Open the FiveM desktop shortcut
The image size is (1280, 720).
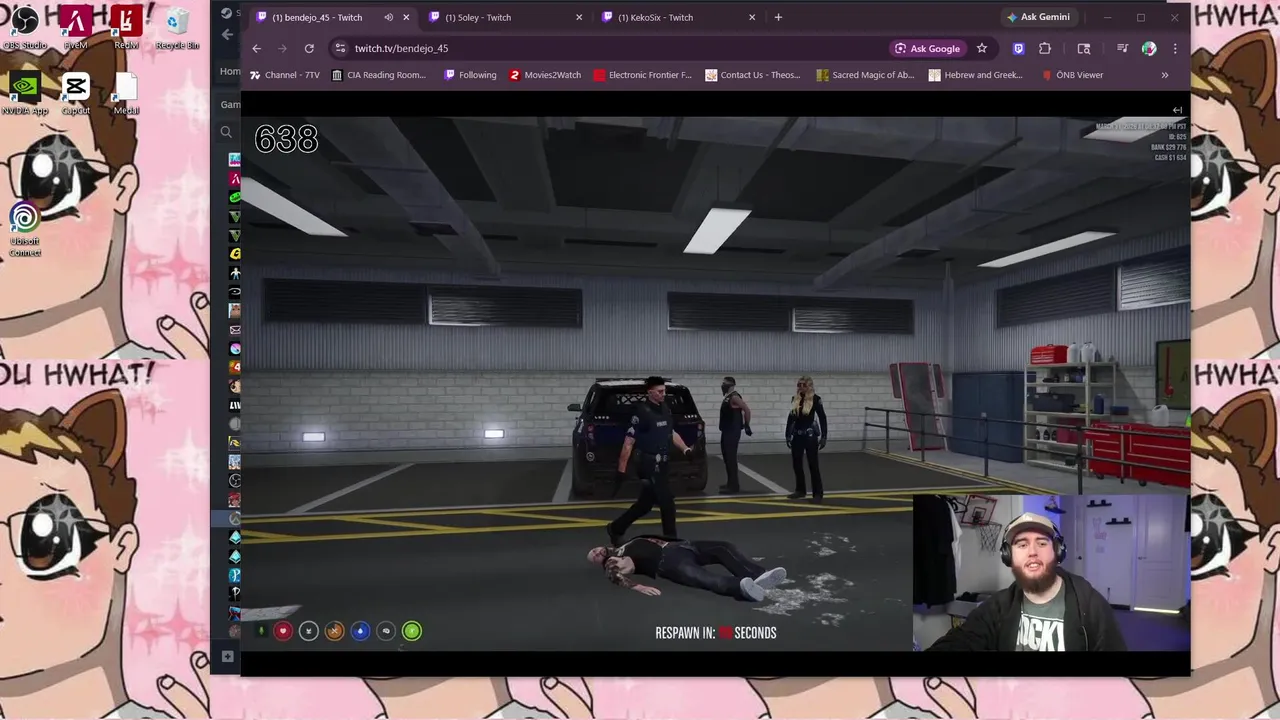tap(76, 27)
